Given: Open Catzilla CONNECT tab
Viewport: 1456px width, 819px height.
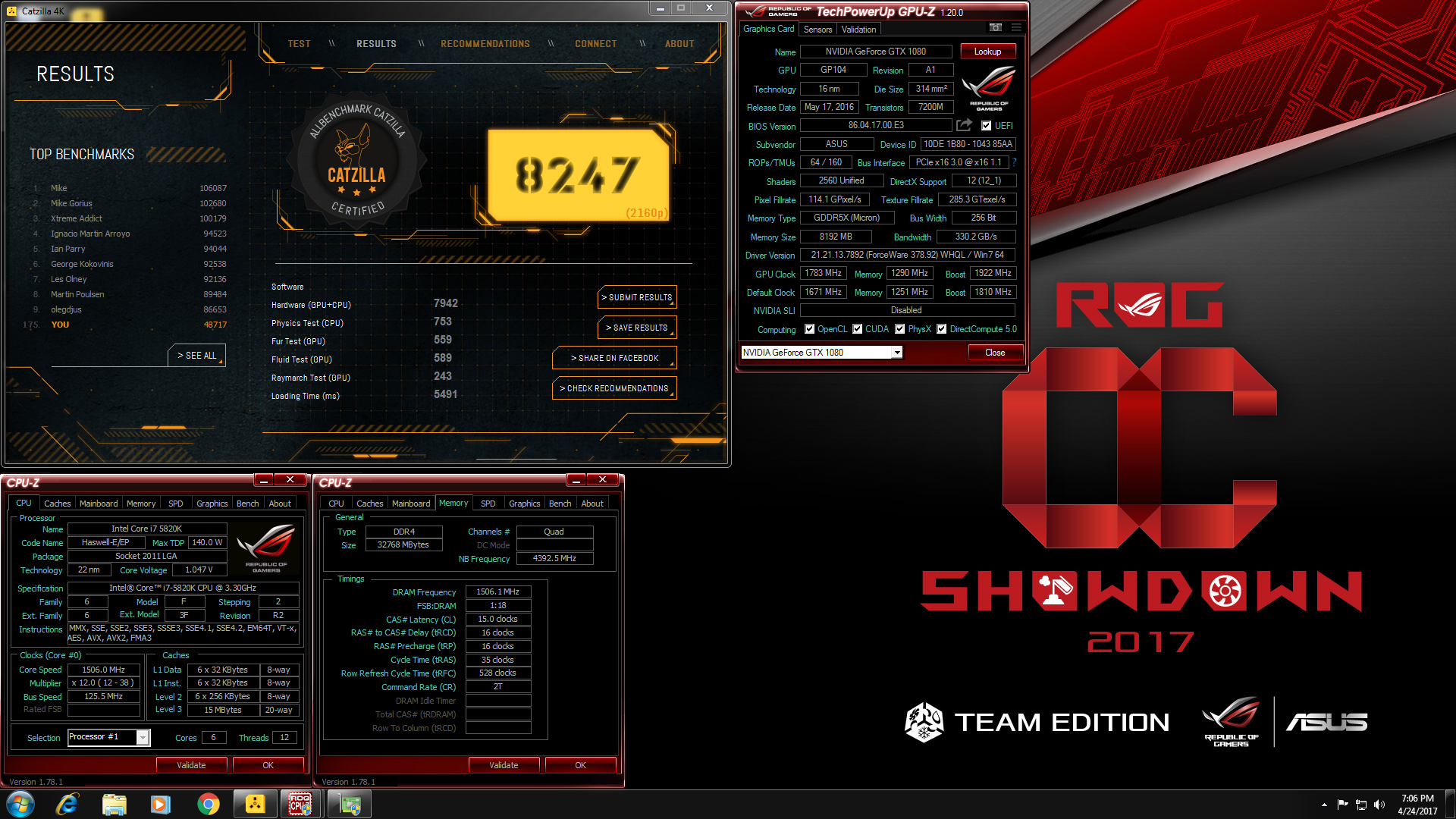Looking at the screenshot, I should [x=596, y=44].
